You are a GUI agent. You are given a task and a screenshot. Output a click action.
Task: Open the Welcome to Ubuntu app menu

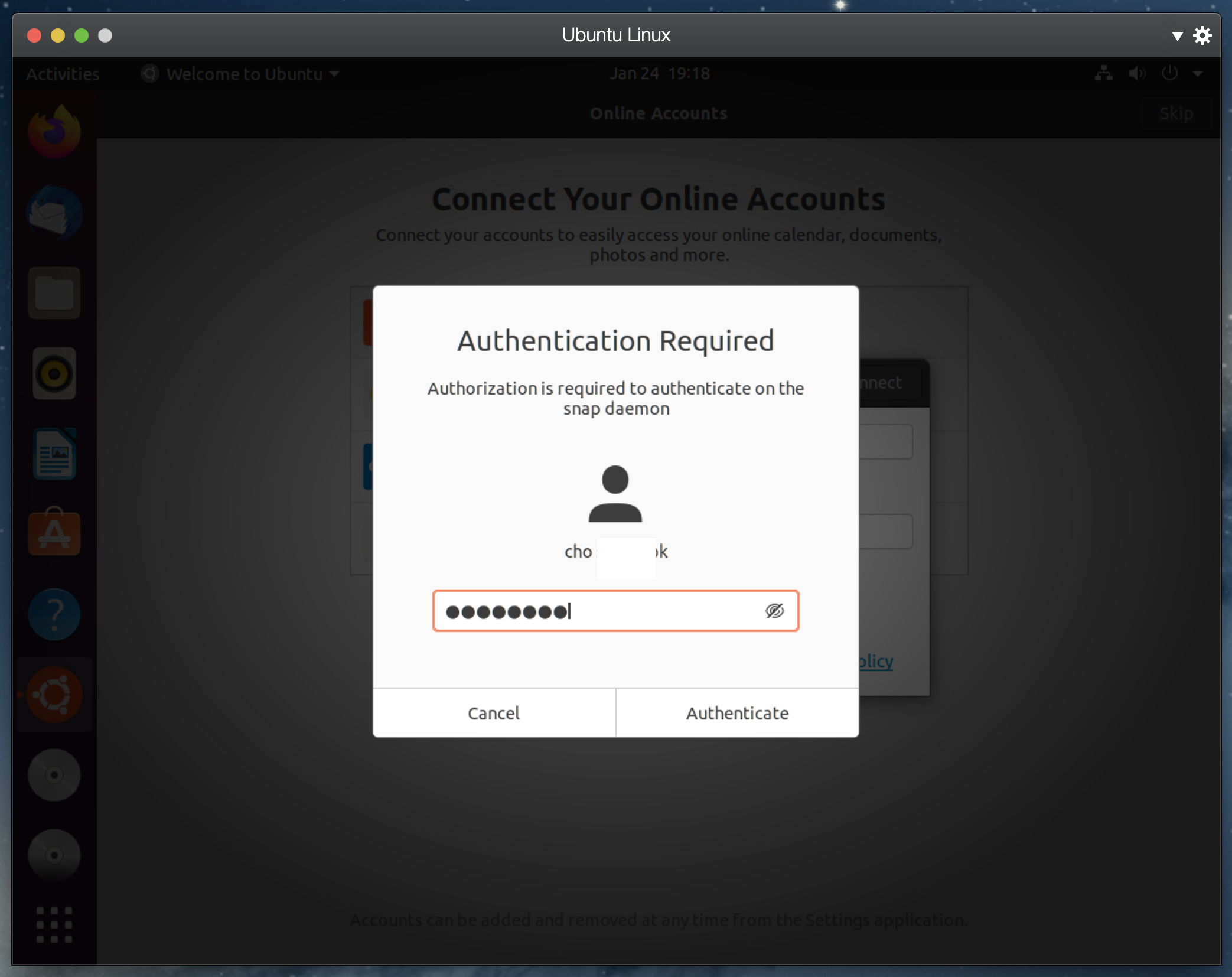pyautogui.click(x=241, y=74)
